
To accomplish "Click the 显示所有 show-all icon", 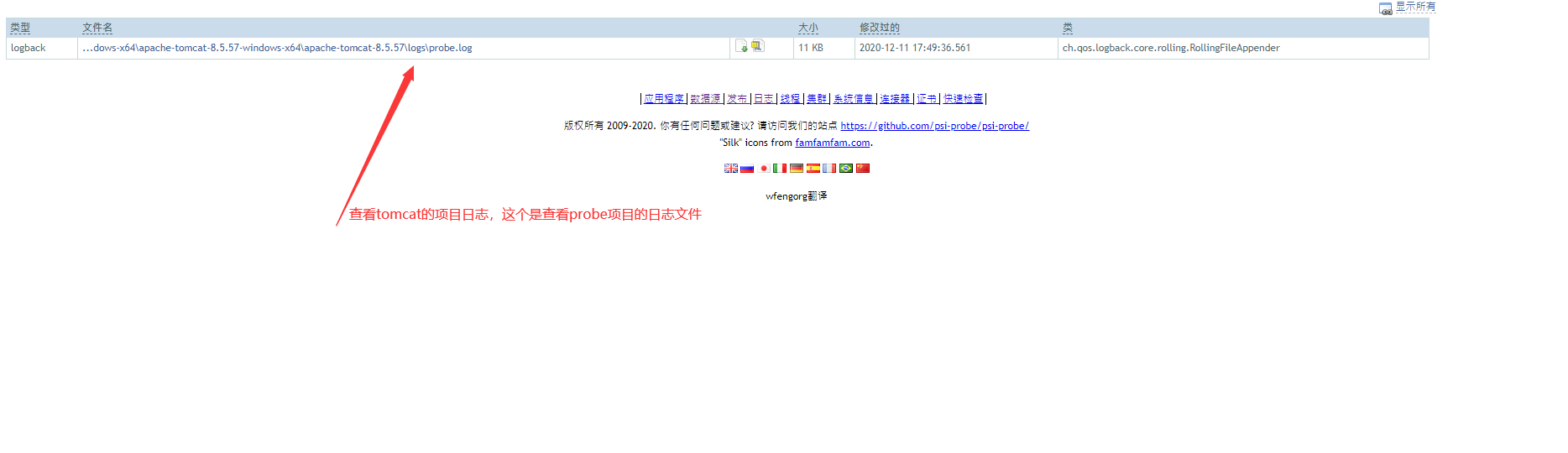I will point(1386,8).
